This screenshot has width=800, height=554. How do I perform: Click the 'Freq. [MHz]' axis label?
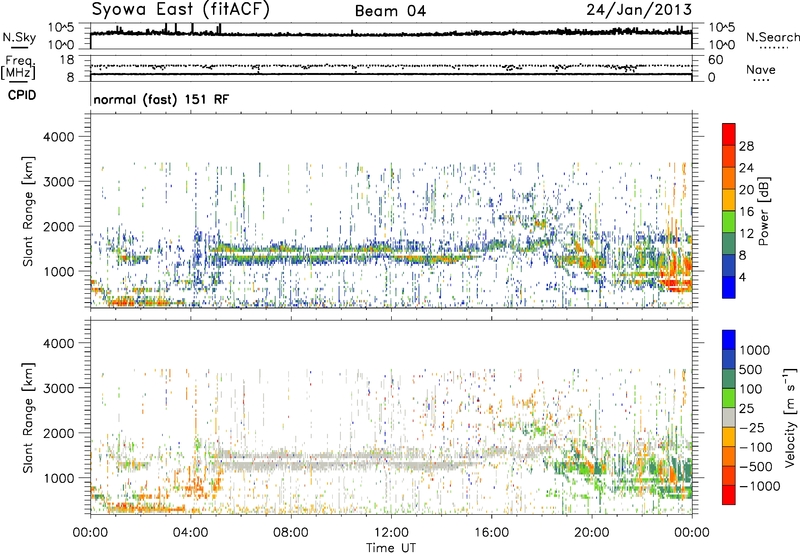tap(18, 68)
